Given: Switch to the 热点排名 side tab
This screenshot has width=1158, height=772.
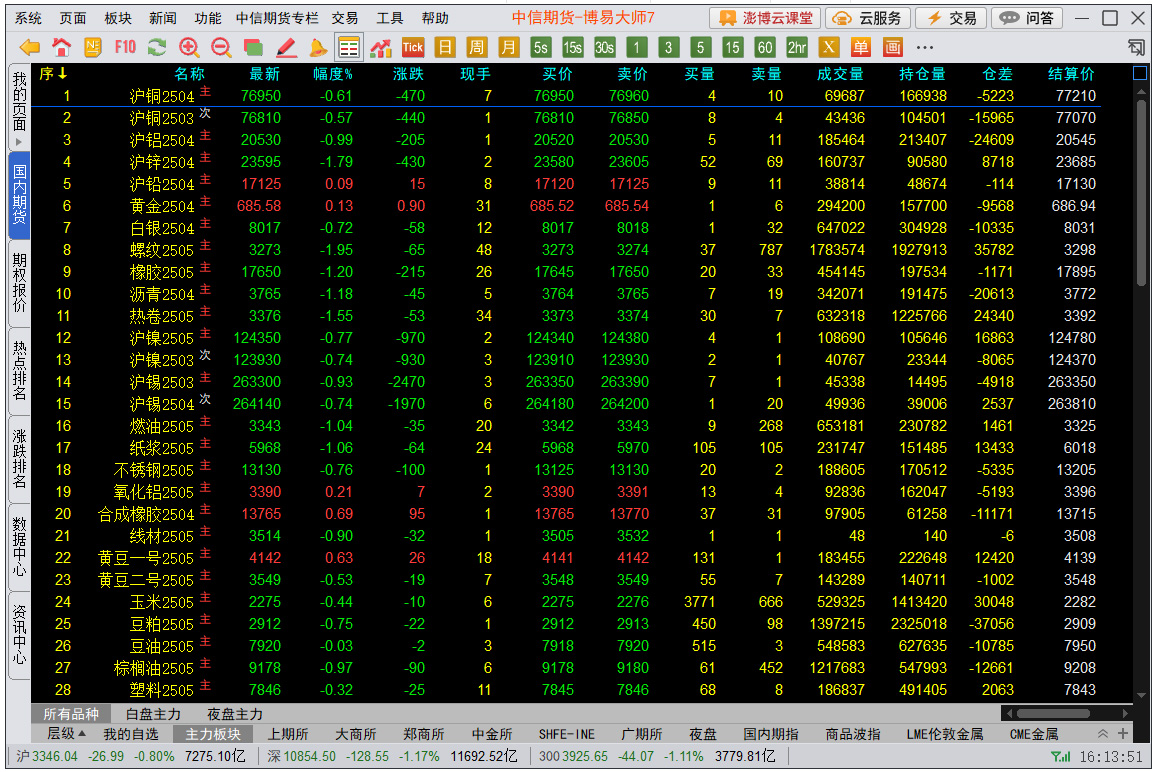Looking at the screenshot, I should (19, 371).
